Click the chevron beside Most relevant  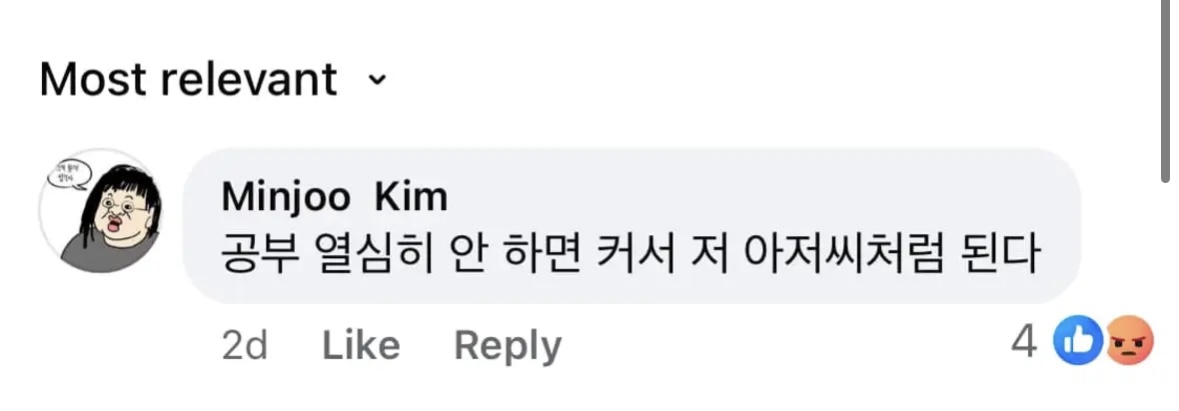coord(377,79)
